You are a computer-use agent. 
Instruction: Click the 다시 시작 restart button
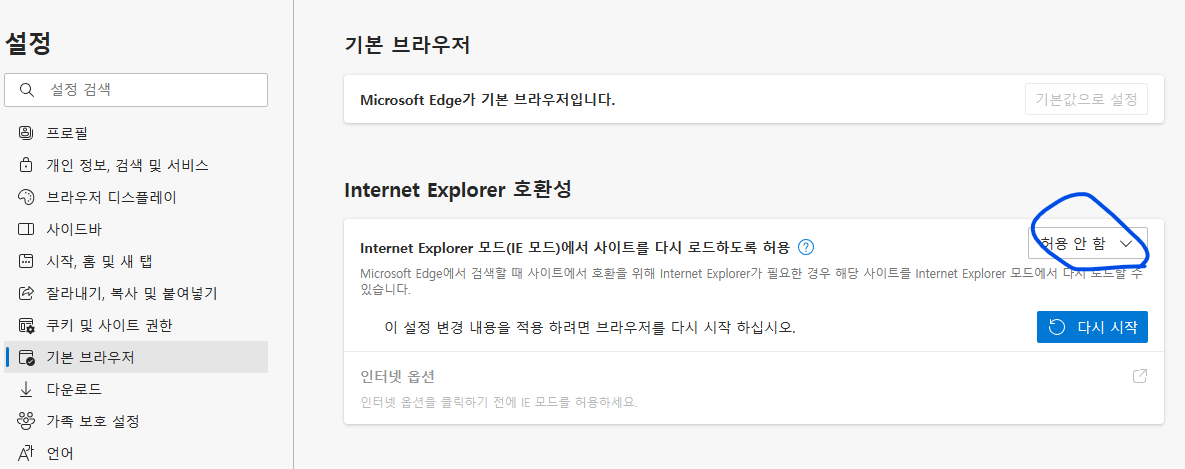tap(1092, 327)
